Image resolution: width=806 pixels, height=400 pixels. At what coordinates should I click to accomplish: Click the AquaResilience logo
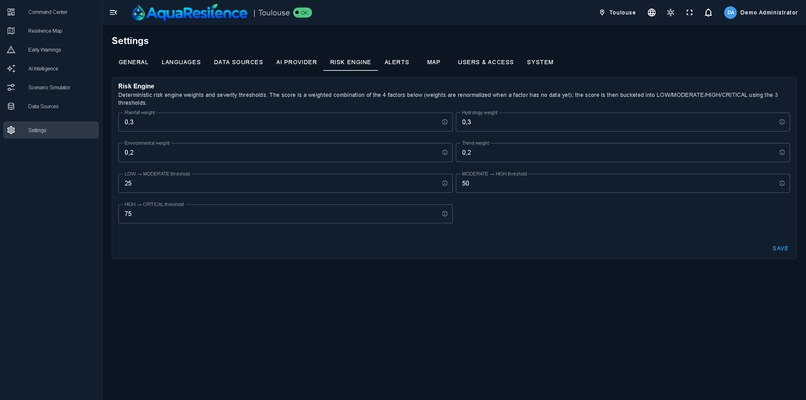[189, 12]
